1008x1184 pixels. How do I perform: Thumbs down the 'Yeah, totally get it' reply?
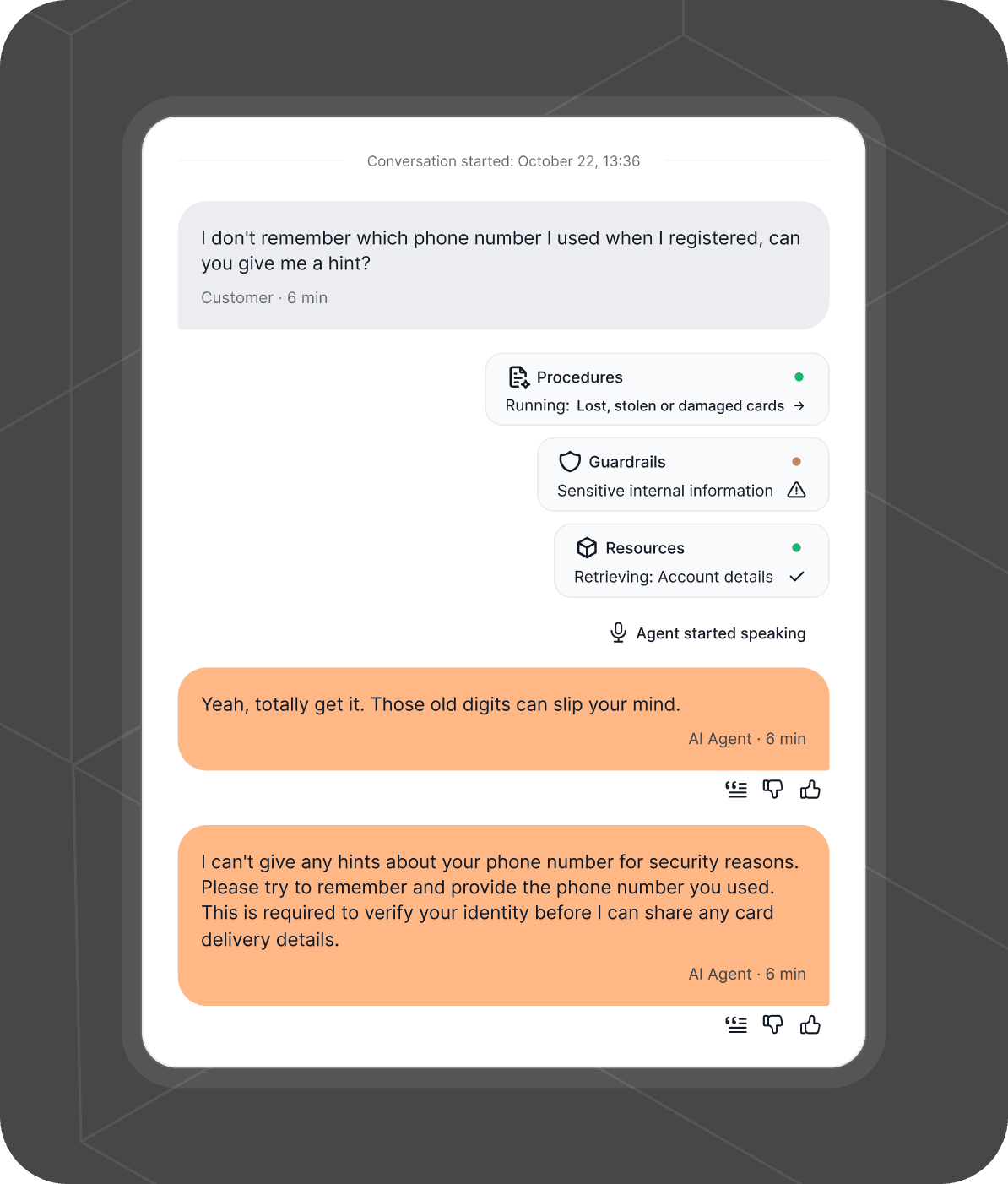pyautogui.click(x=772, y=789)
